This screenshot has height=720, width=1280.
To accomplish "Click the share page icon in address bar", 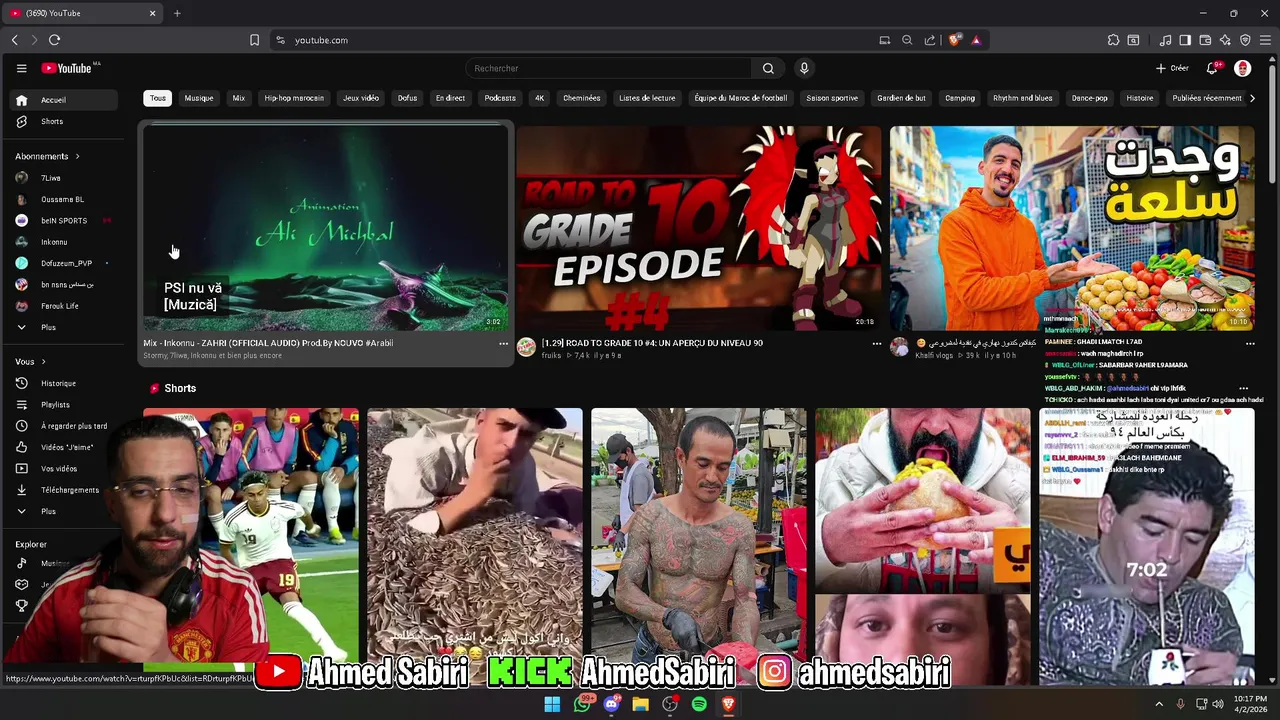I will [930, 40].
